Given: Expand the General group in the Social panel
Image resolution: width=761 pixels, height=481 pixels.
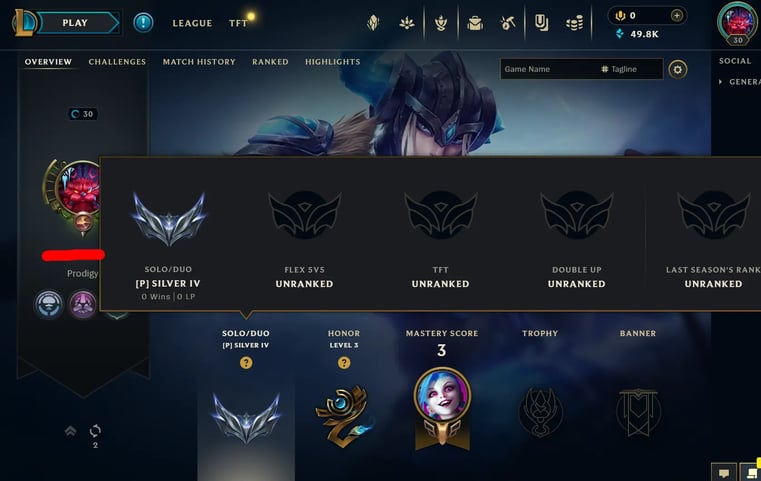Looking at the screenshot, I should coord(739,82).
